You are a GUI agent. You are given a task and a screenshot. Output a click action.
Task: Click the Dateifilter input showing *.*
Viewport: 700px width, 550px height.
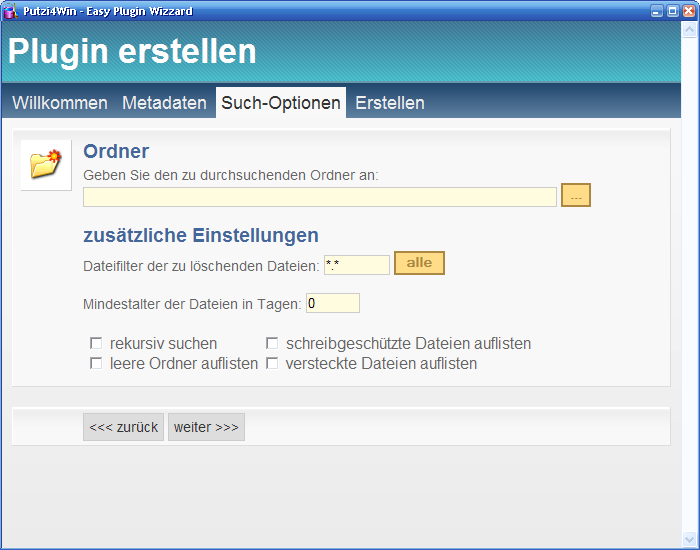click(x=357, y=265)
